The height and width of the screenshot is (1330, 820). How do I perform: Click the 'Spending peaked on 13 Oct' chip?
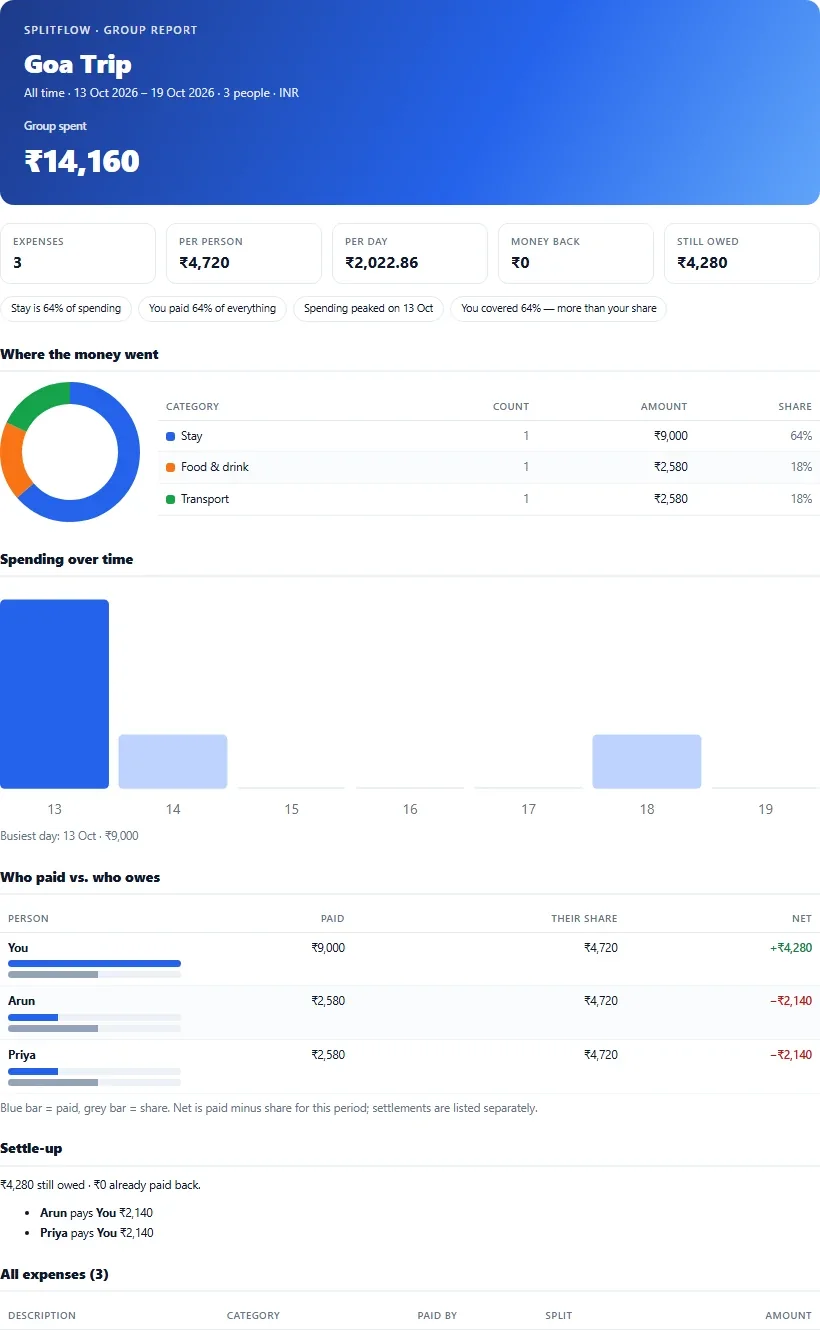tap(369, 308)
